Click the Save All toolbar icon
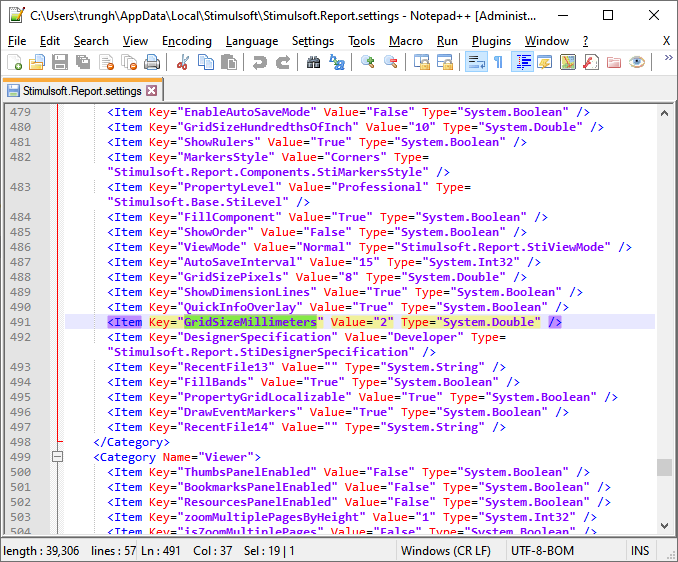 click(83, 62)
